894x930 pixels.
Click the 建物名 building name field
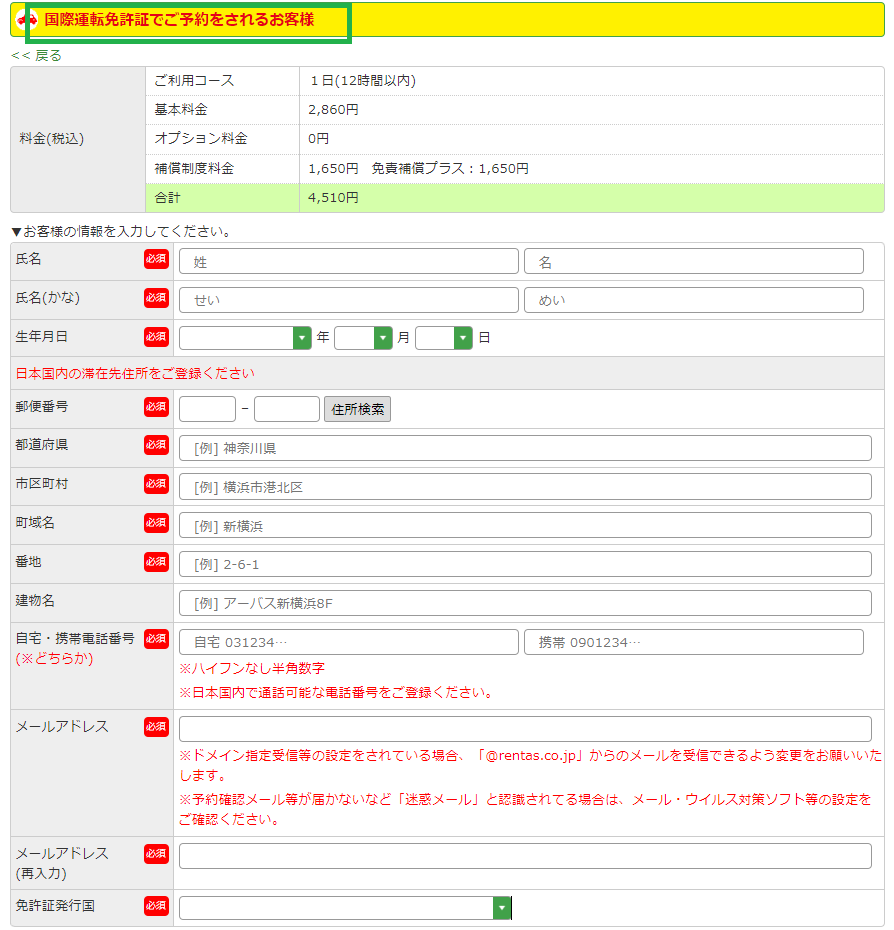tap(525, 603)
